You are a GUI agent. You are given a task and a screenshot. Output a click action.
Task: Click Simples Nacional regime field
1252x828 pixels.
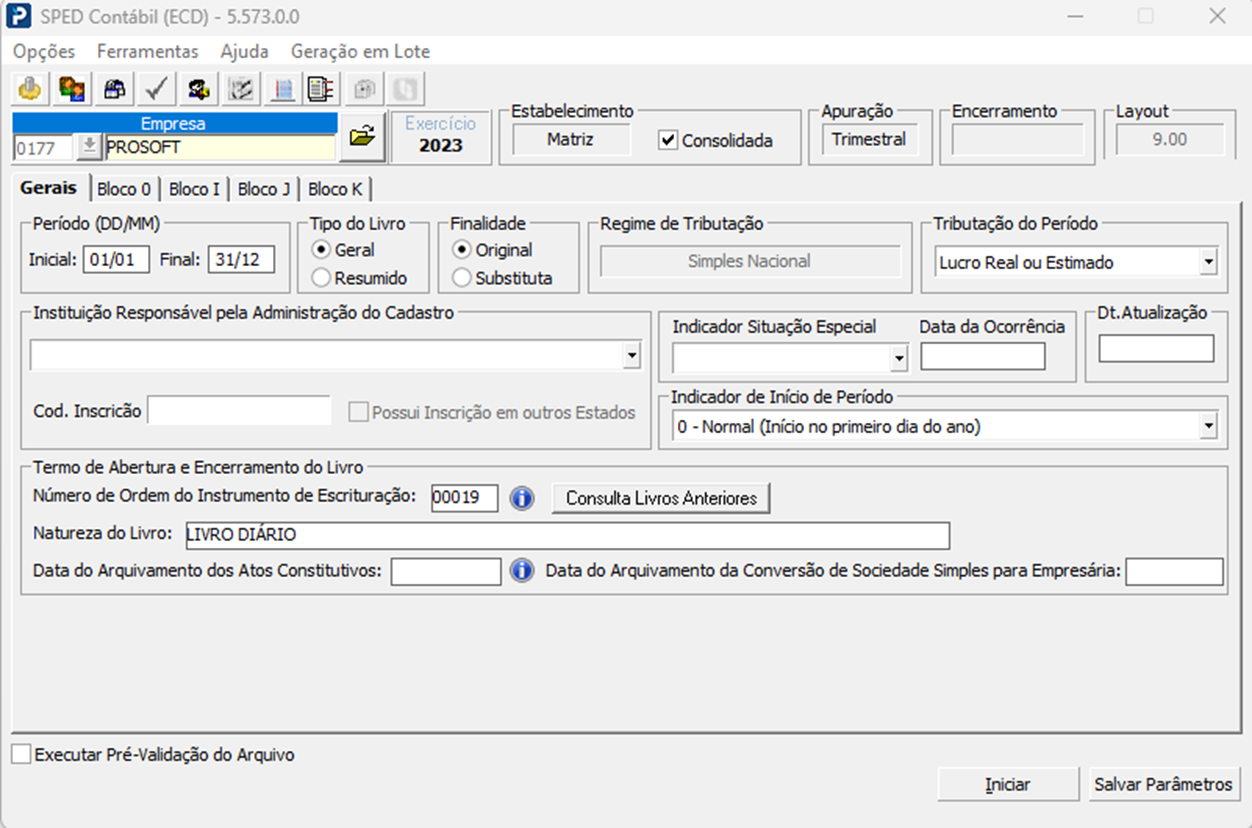(749, 261)
